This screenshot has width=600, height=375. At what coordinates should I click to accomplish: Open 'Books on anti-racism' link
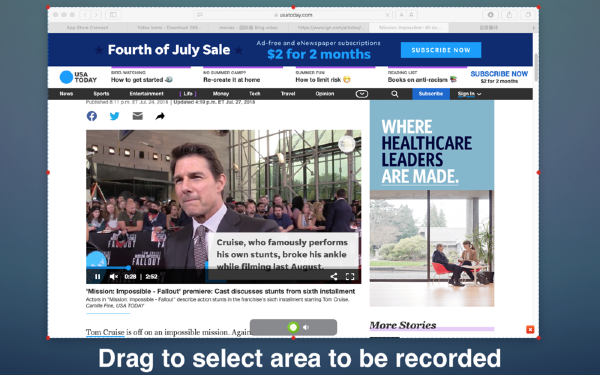[x=422, y=80]
